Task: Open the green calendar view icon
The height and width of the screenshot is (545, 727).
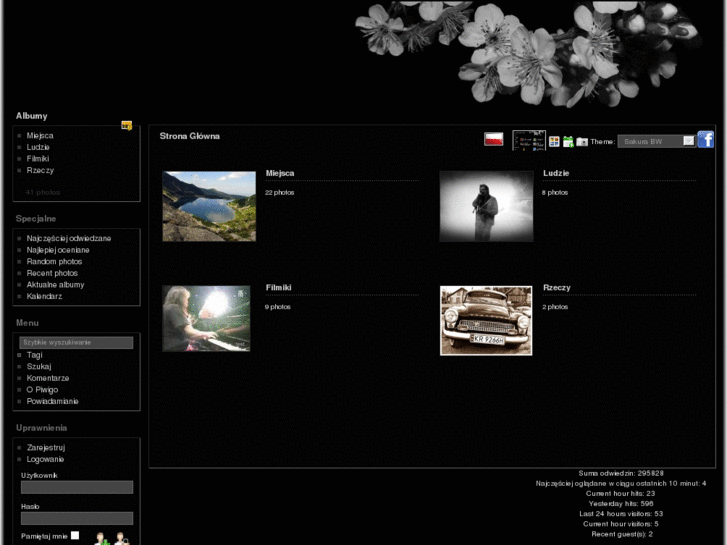Action: point(568,141)
